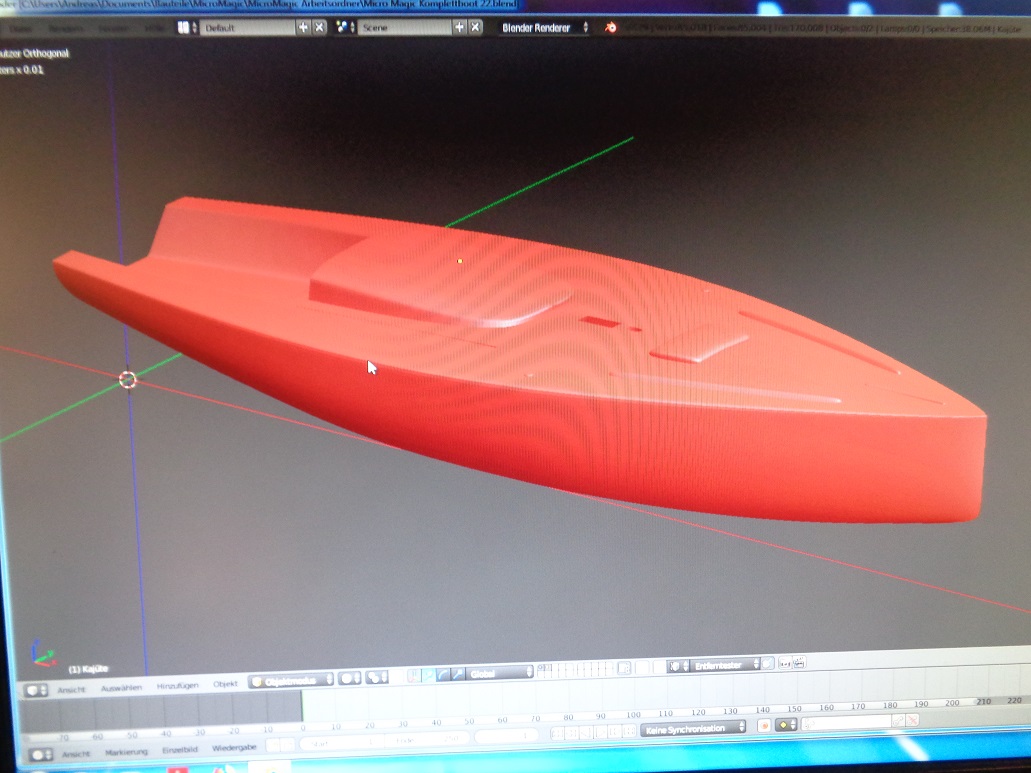Open the Ansicht menu of the 3D view
The height and width of the screenshot is (773, 1031).
[x=72, y=690]
